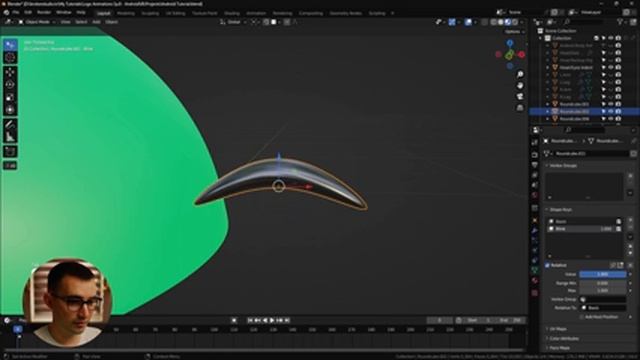
Task: Switch to the Modeling workspace tab
Action: (126, 13)
